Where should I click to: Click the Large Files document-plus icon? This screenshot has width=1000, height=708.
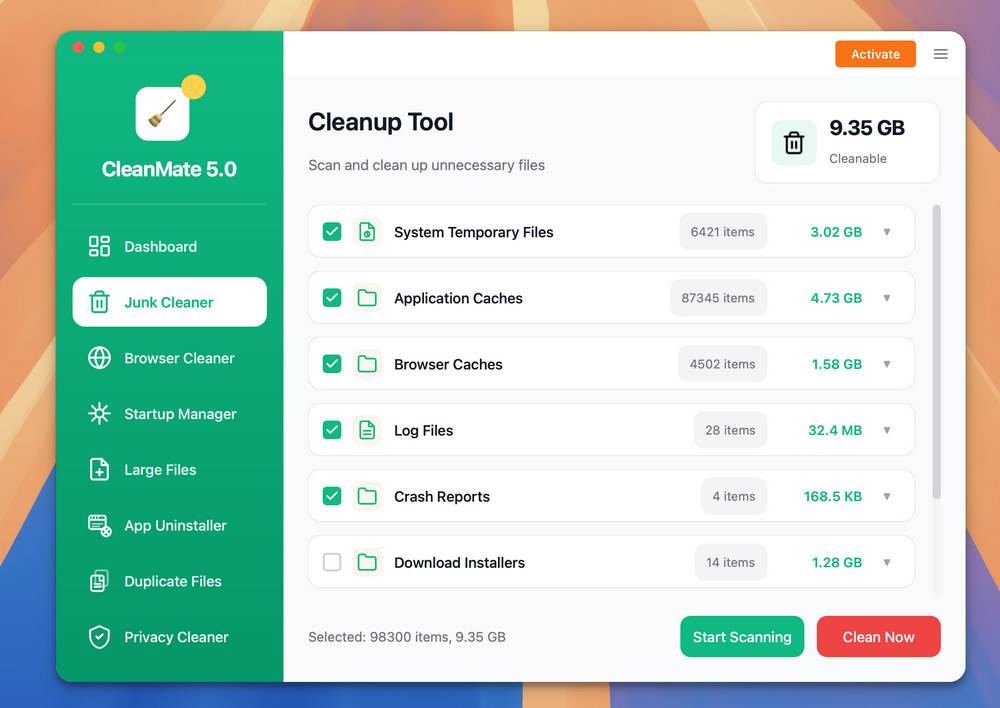(x=99, y=469)
